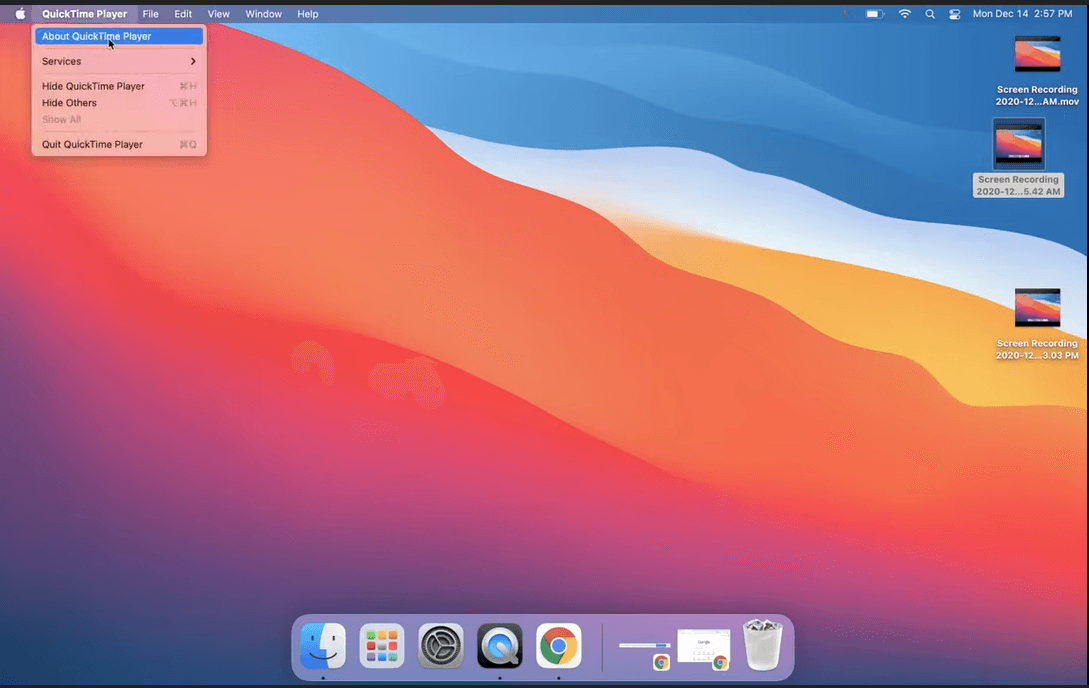Click the dimmed Show All item
This screenshot has height=688, width=1089.
point(119,119)
